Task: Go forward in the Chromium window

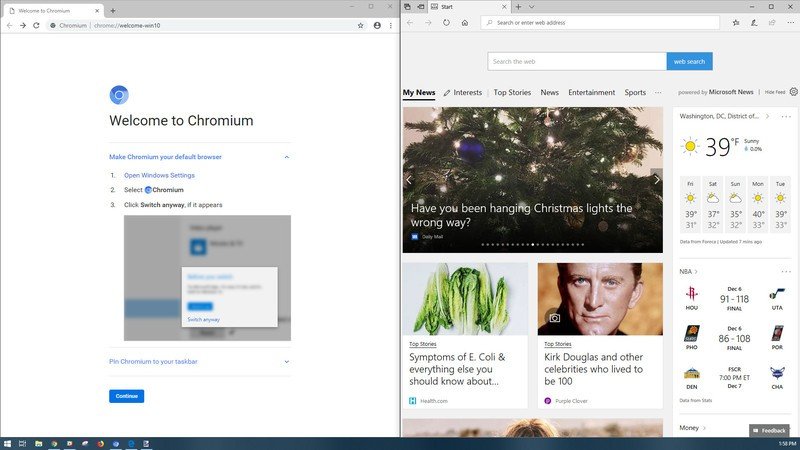Action: (x=23, y=25)
